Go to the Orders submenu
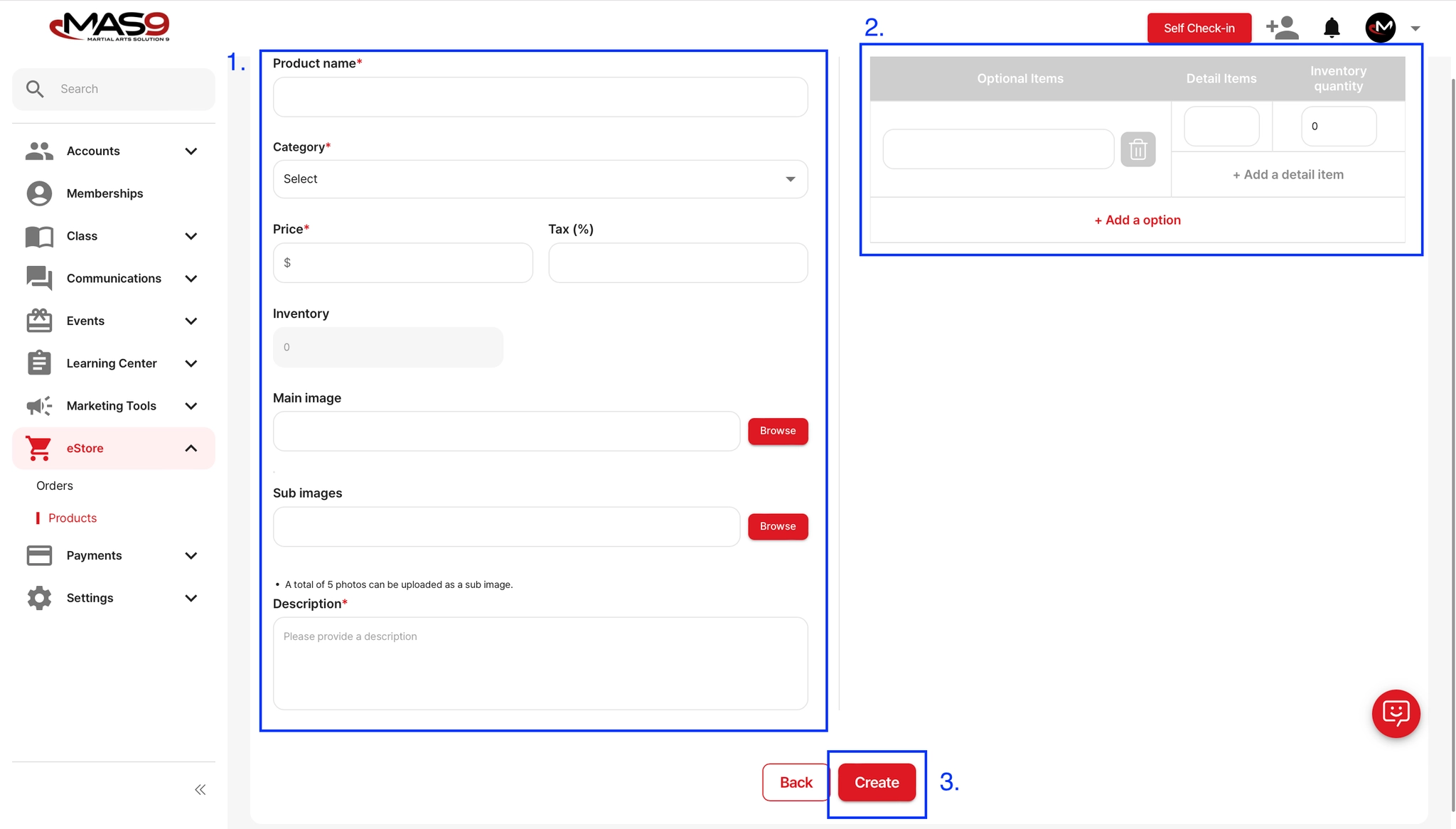Image resolution: width=1456 pixels, height=829 pixels. point(55,486)
